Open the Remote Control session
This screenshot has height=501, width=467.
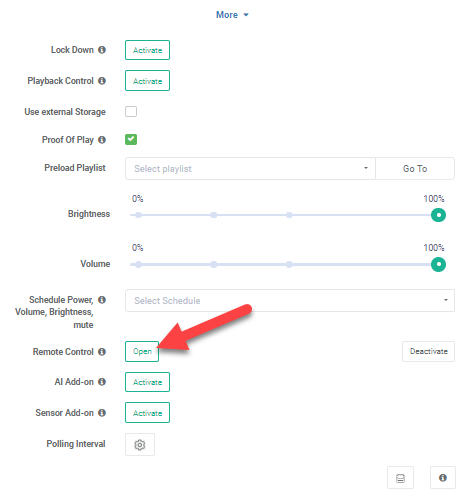click(x=142, y=351)
